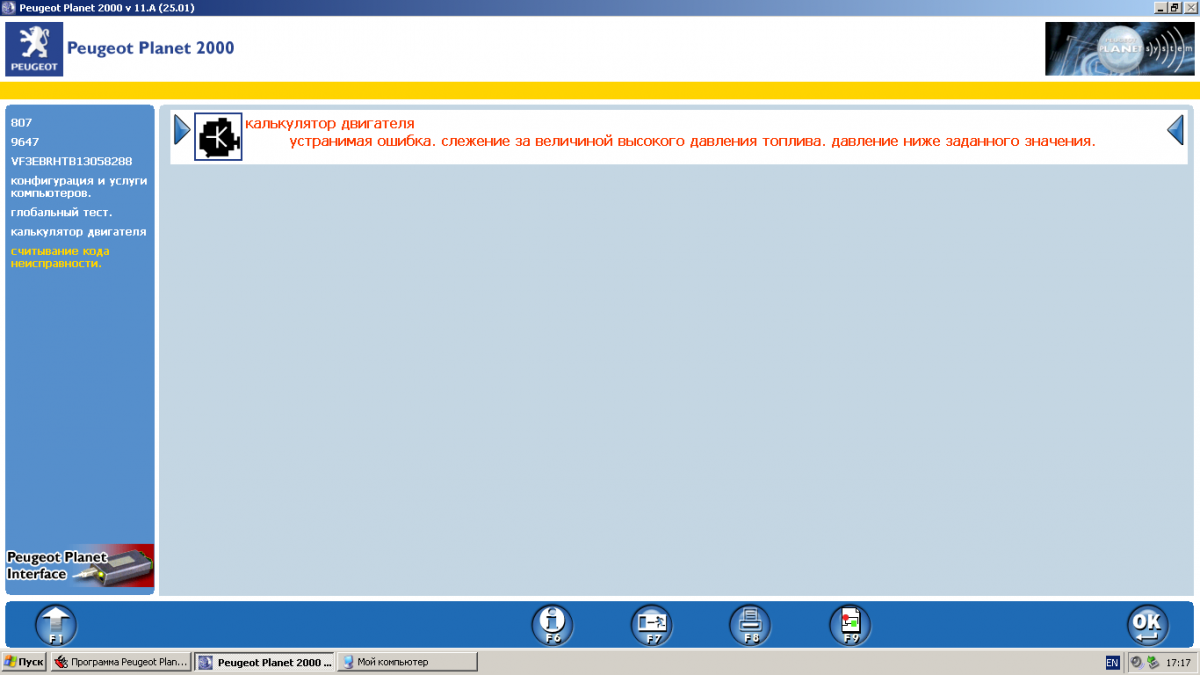Select 'калькулятор двигателя' in sidebar
Image resolution: width=1200 pixels, height=675 pixels.
[79, 232]
